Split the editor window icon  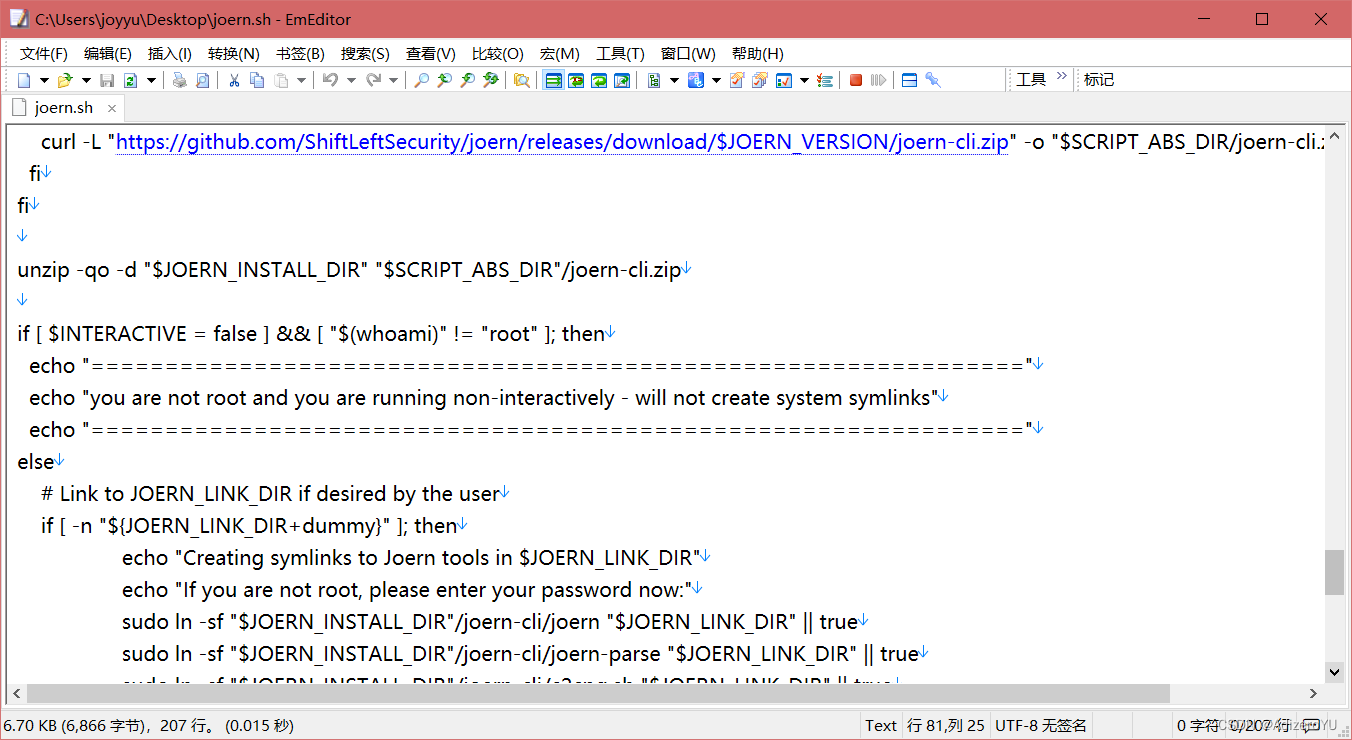coord(909,79)
